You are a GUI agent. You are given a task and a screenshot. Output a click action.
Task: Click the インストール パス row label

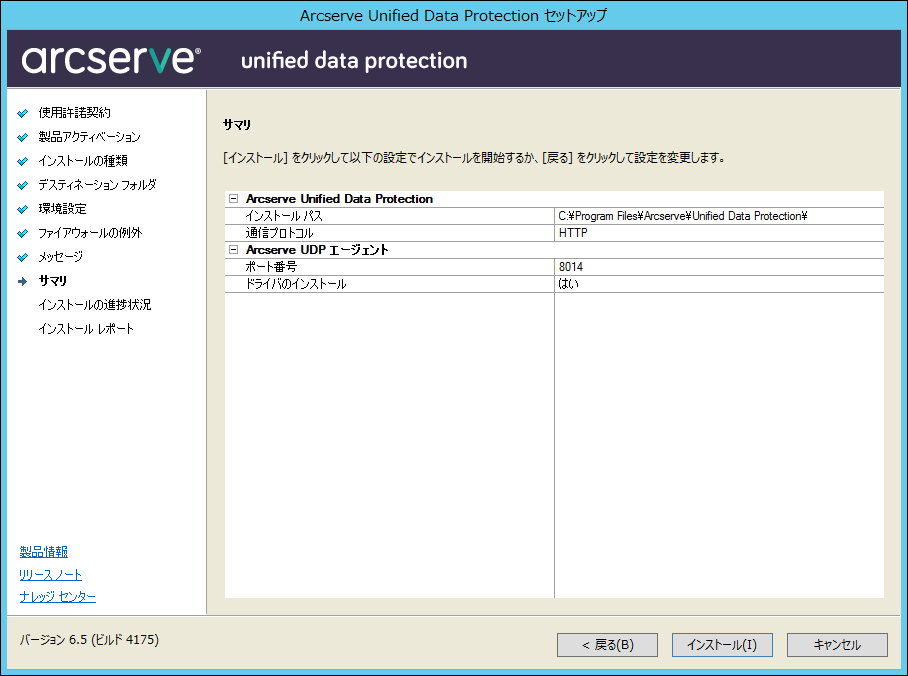coord(284,216)
